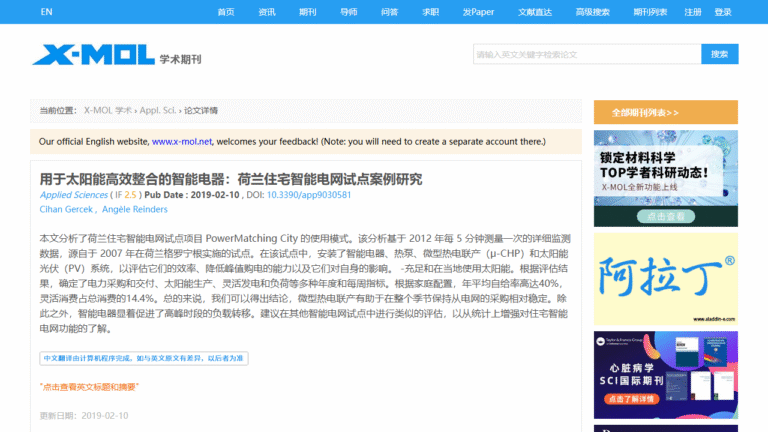Image resolution: width=768 pixels, height=432 pixels.
Task: Open the 心脏病学 SCI journals banner
Action: [x=666, y=375]
